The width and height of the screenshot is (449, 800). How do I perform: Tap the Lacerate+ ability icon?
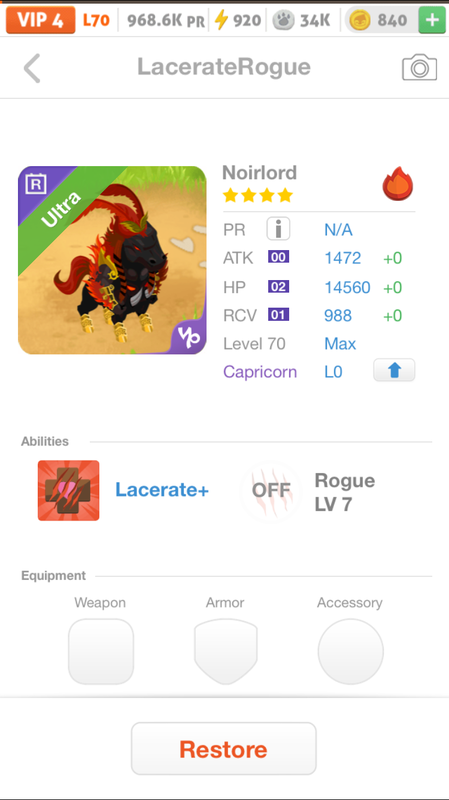pos(68,490)
